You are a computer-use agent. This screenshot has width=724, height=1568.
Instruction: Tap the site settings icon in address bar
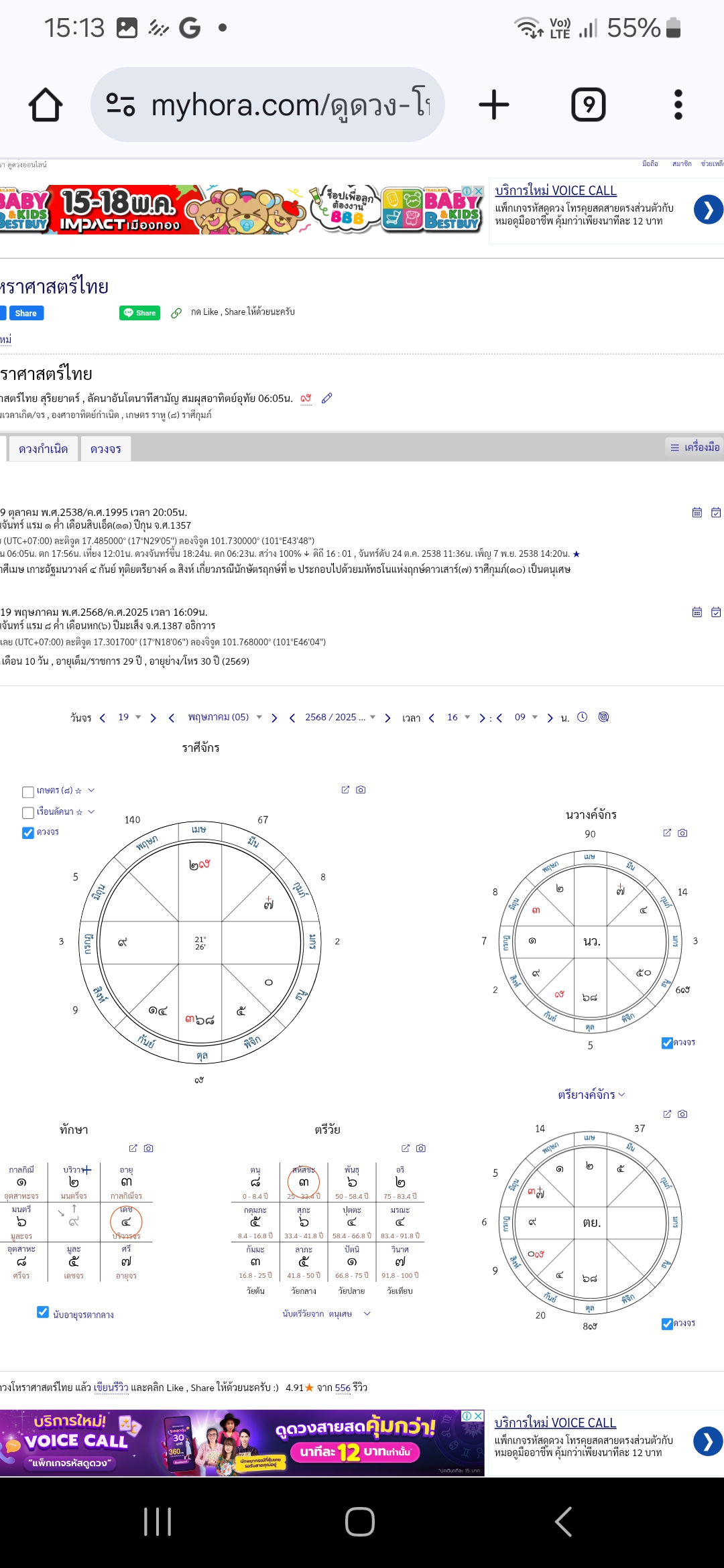121,105
